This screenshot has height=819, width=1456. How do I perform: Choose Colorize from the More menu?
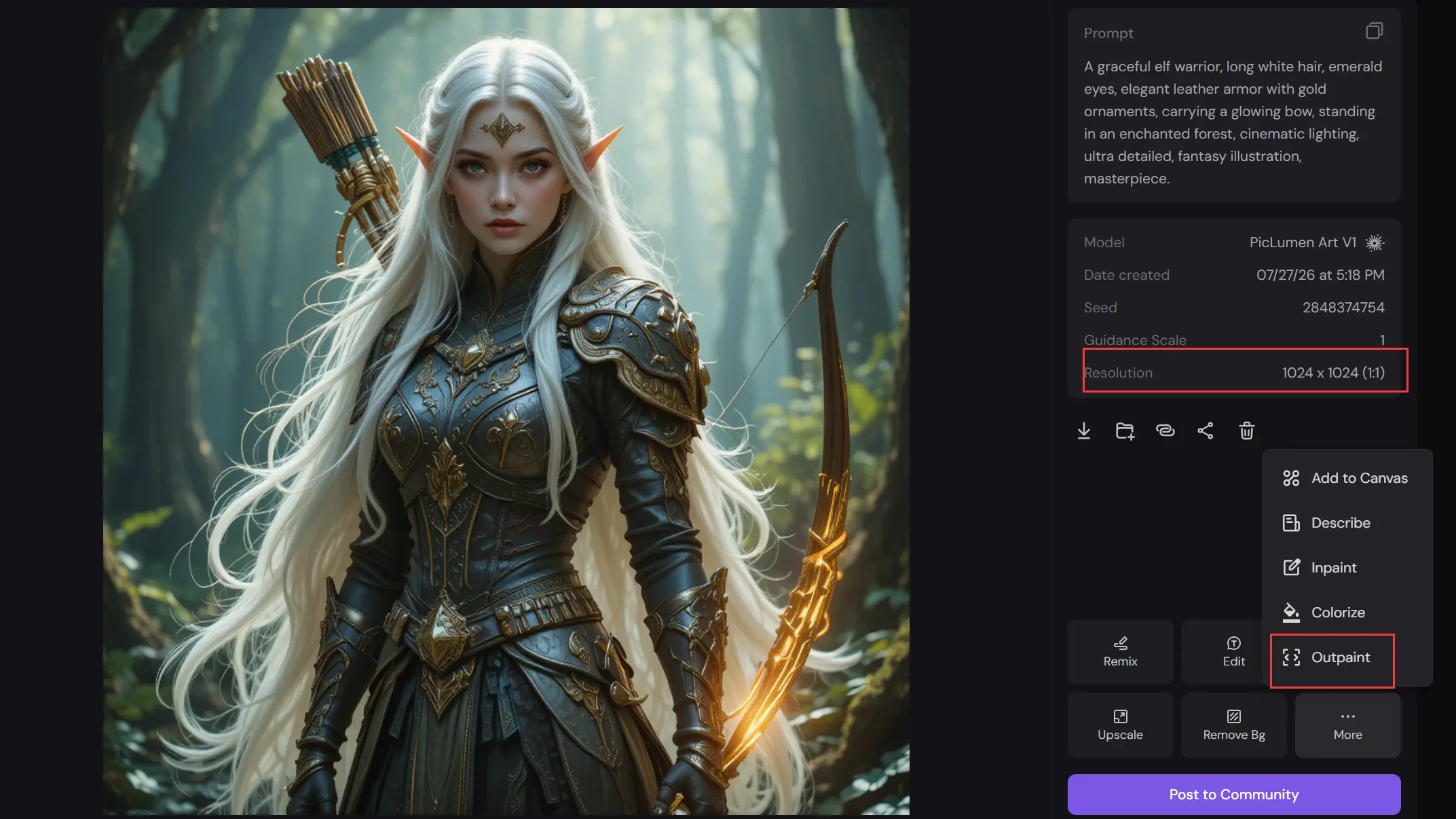pyautogui.click(x=1347, y=613)
